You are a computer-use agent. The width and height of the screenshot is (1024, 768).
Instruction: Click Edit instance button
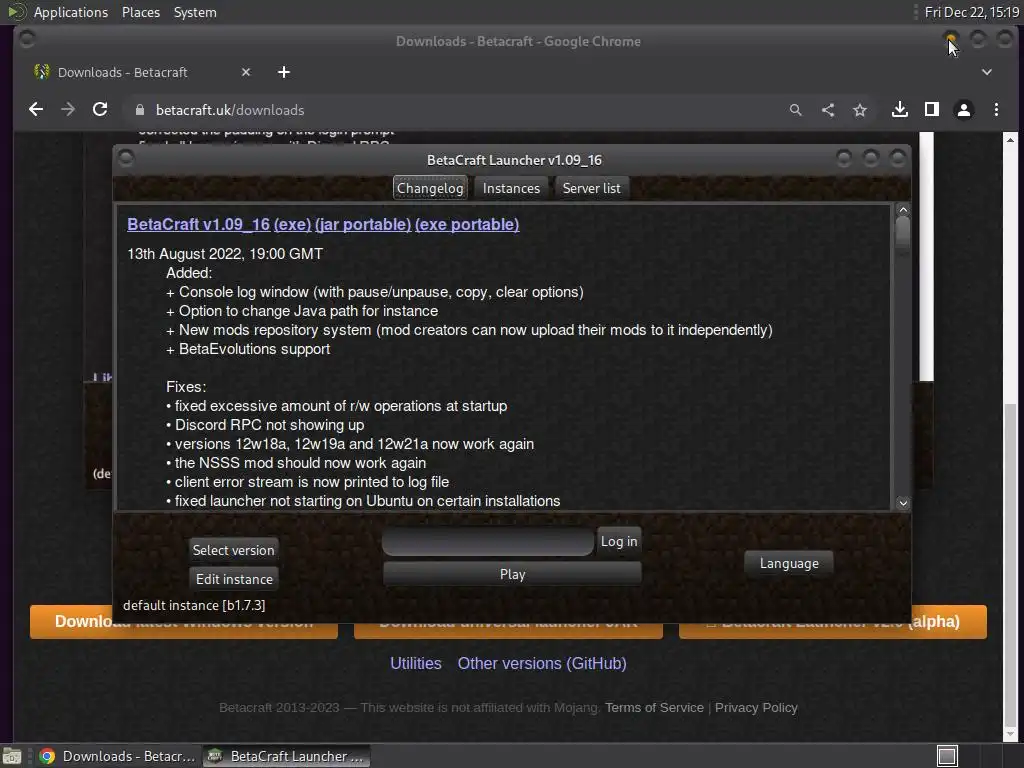(x=234, y=579)
